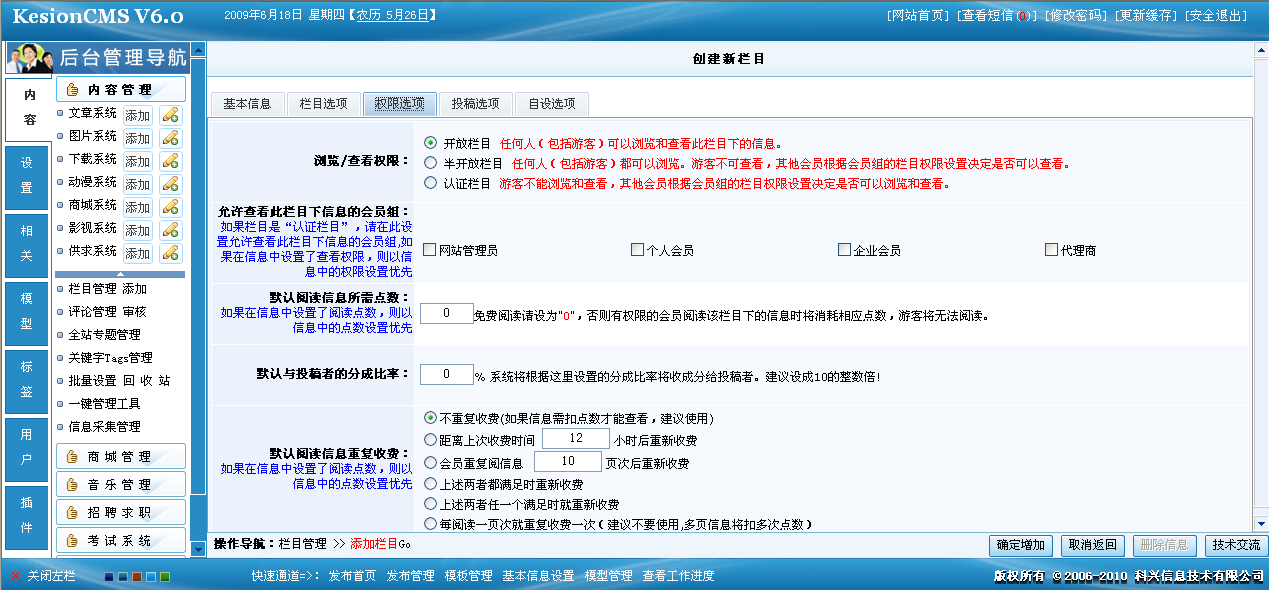1269x590 pixels.
Task: Click the pencil icon beside 图片系统
Action: tap(169, 138)
